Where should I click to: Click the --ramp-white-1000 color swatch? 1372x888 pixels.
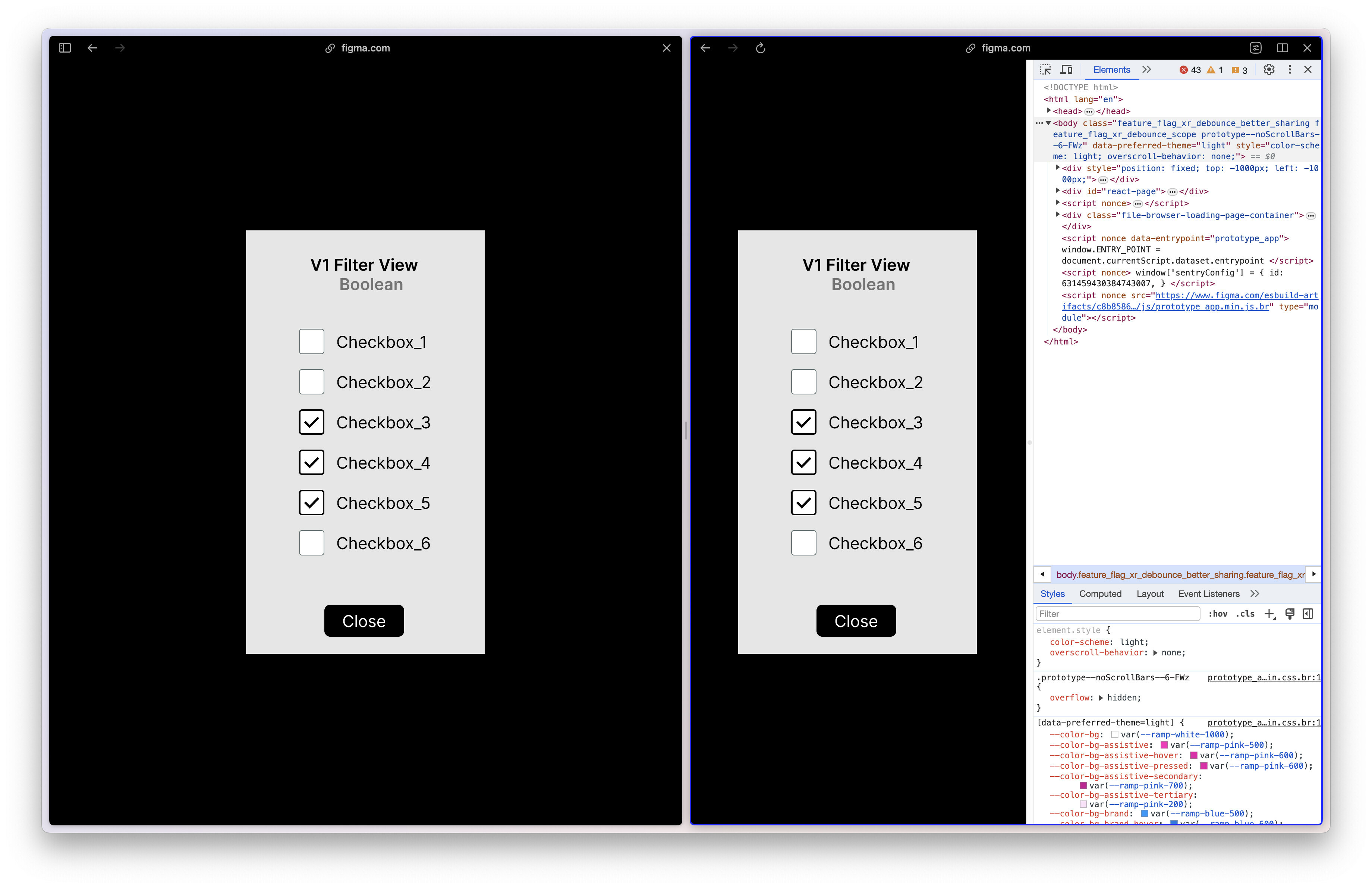click(1114, 735)
